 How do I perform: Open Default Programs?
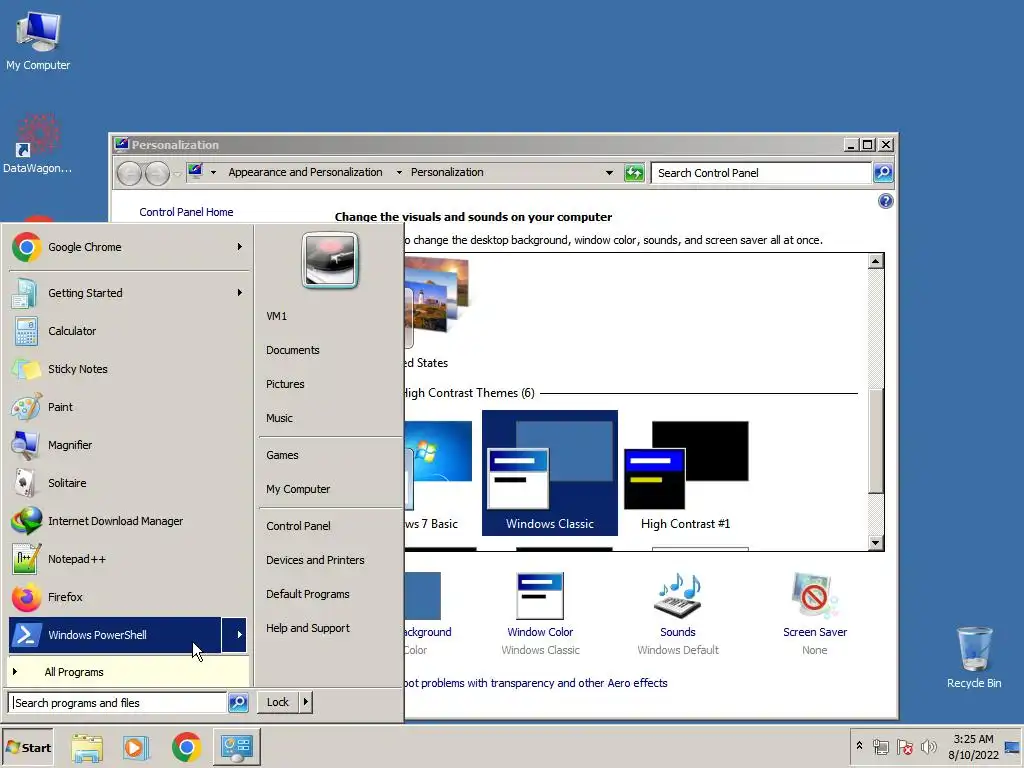click(x=308, y=594)
